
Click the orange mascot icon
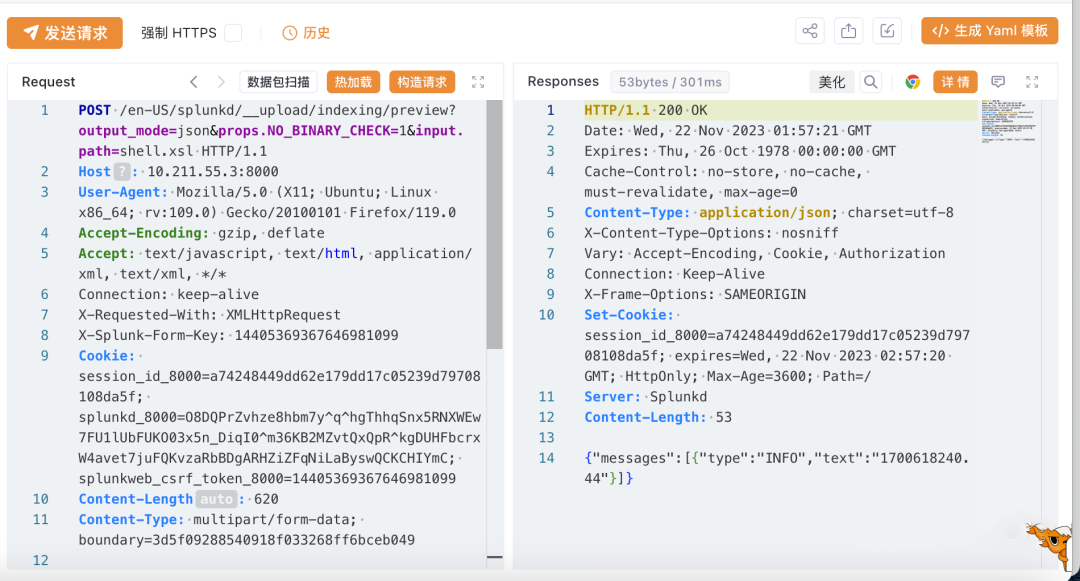tap(1051, 545)
